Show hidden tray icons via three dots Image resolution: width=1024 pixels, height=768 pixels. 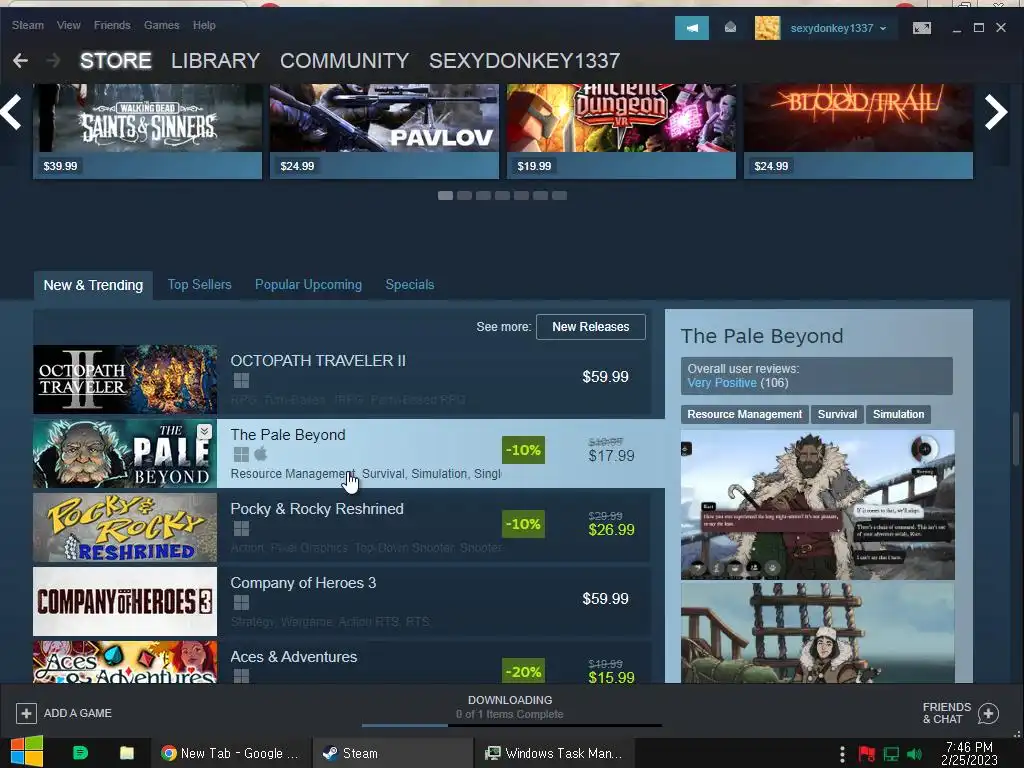(x=842, y=754)
